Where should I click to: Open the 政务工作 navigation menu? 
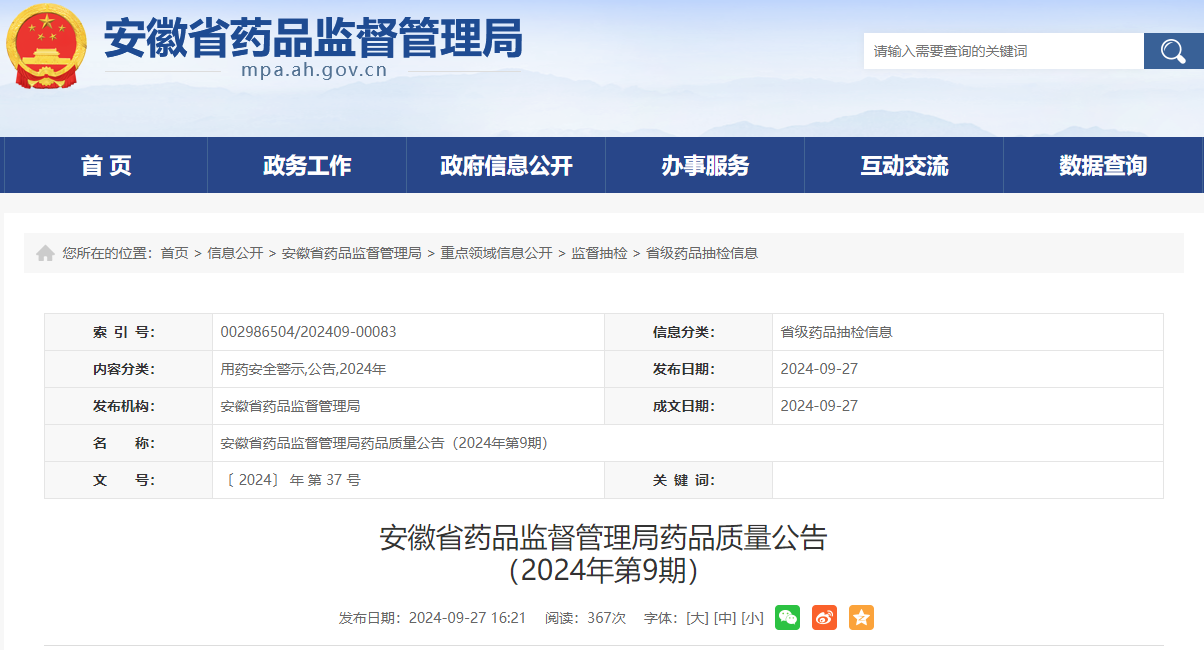coord(307,166)
